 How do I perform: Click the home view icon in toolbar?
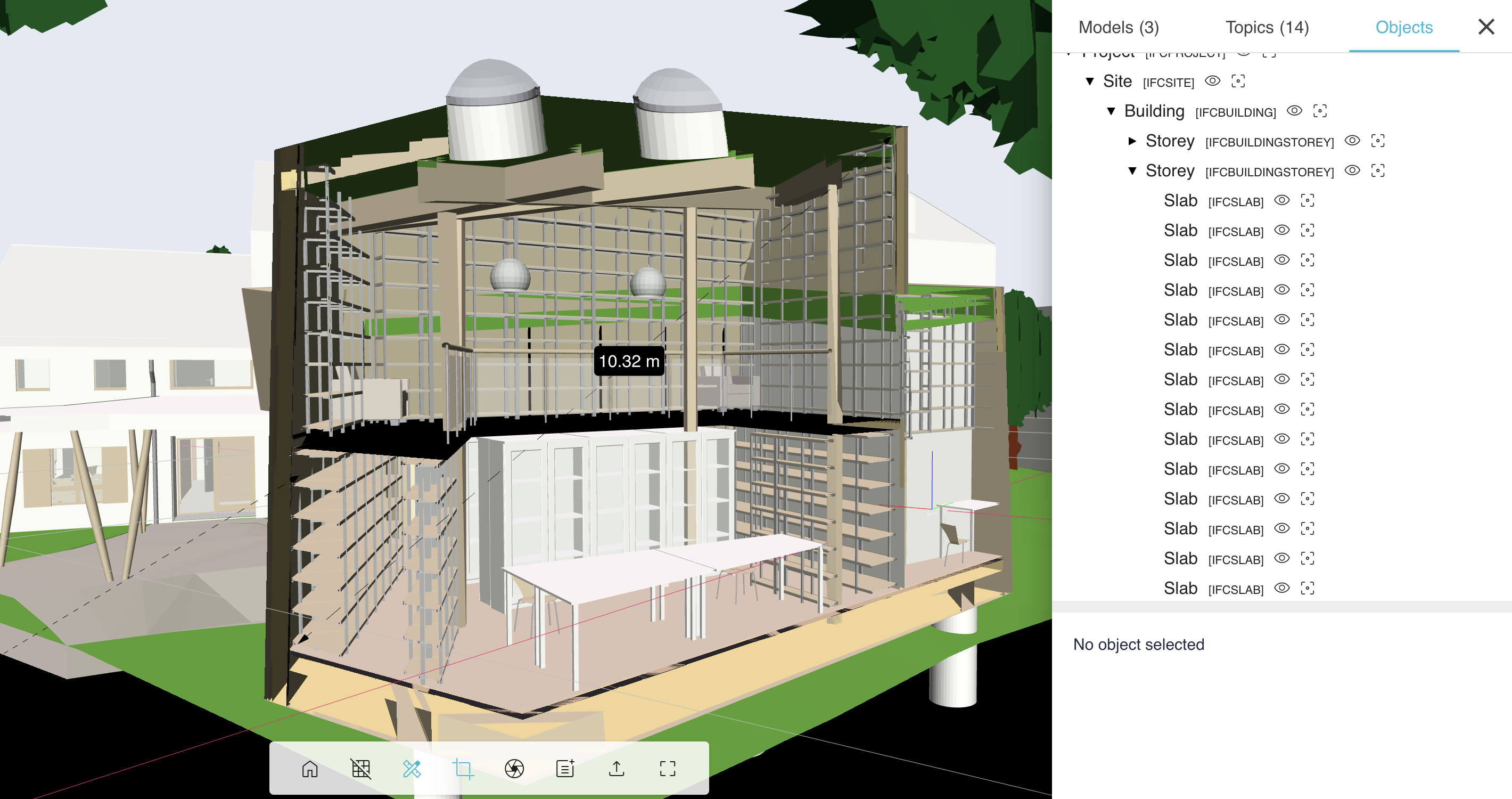point(309,769)
